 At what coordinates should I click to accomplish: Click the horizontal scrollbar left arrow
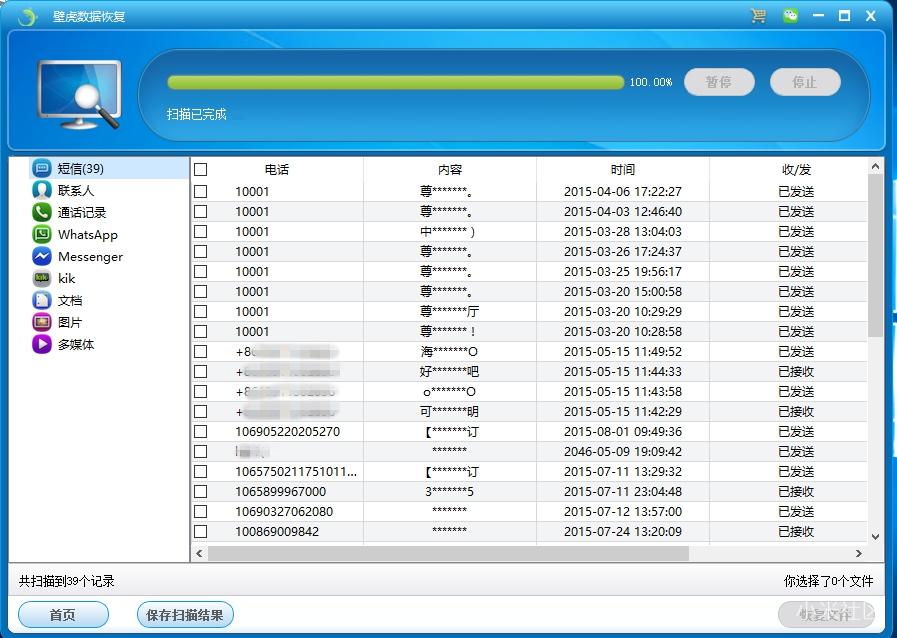(x=199, y=553)
